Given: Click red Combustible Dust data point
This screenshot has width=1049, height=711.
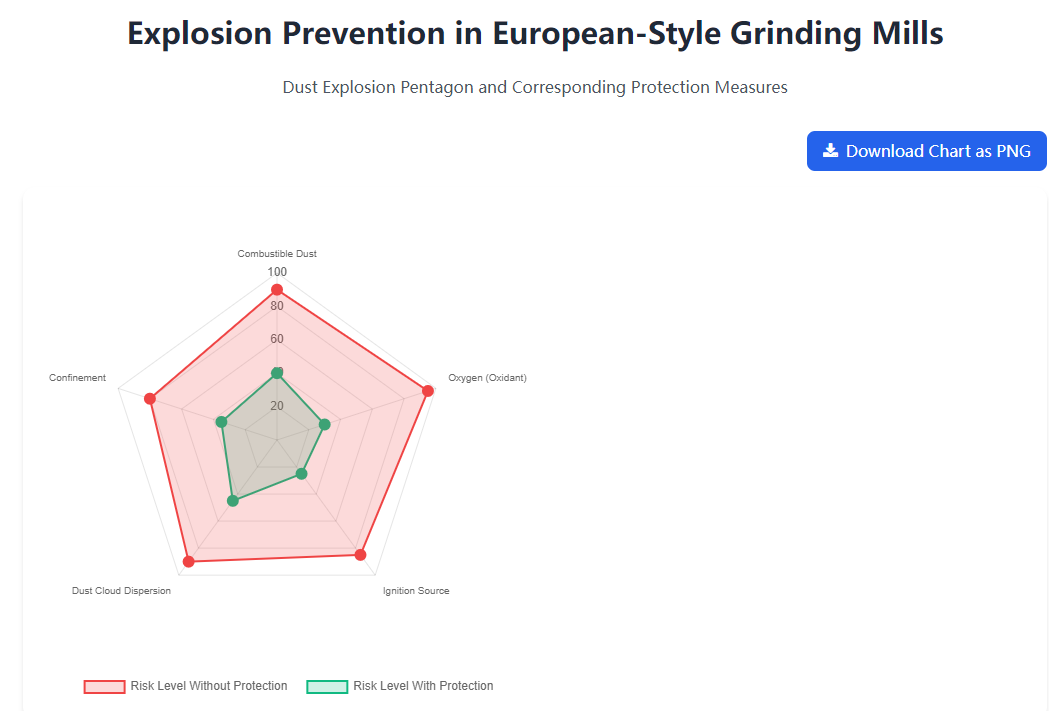Looking at the screenshot, I should click(x=277, y=290).
